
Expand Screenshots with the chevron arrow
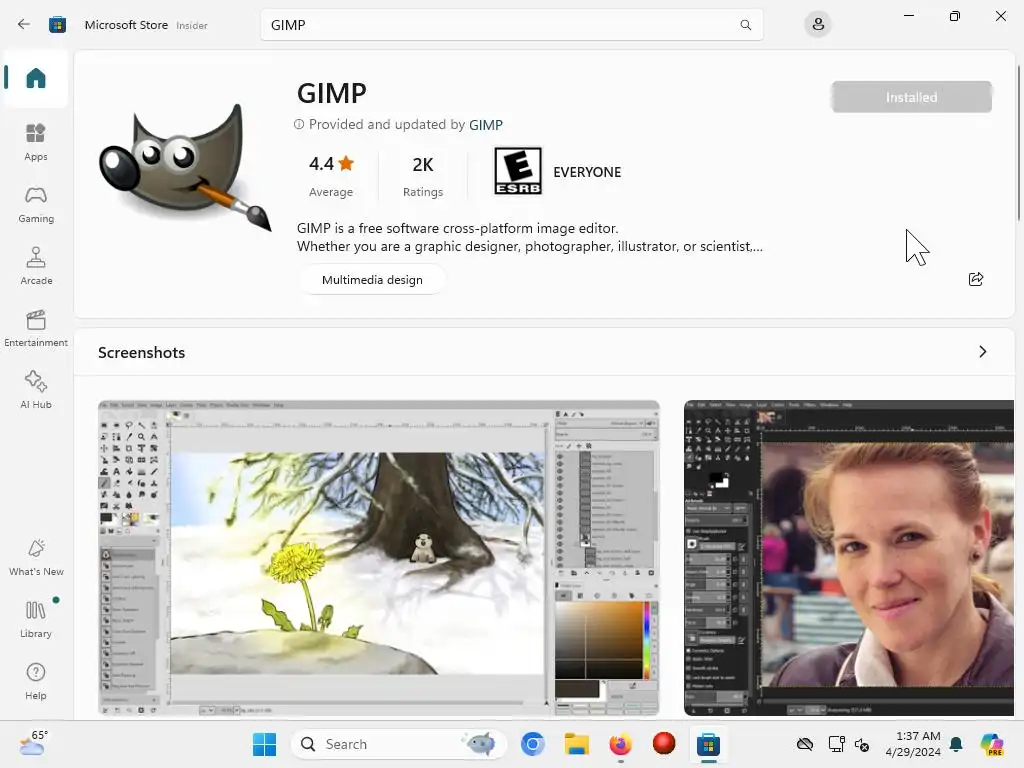pos(983,352)
